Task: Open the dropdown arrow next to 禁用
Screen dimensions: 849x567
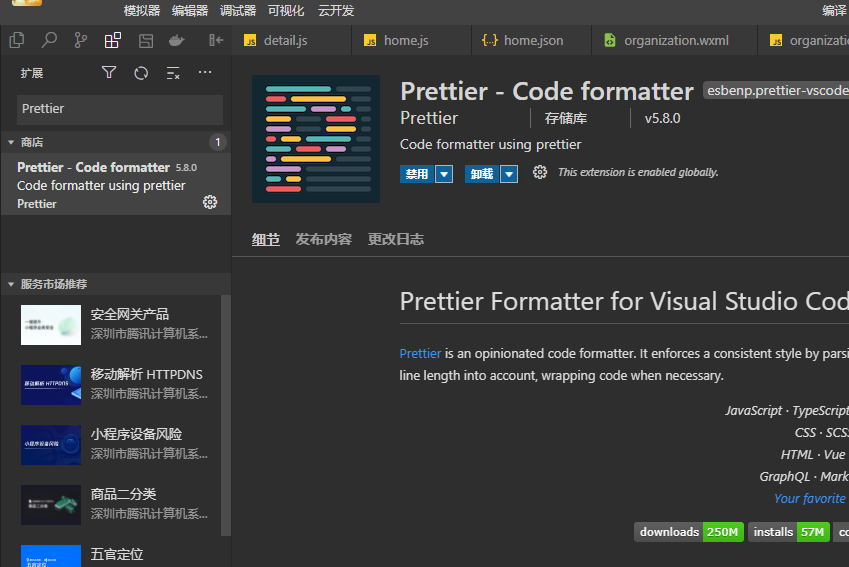Action: (x=444, y=174)
